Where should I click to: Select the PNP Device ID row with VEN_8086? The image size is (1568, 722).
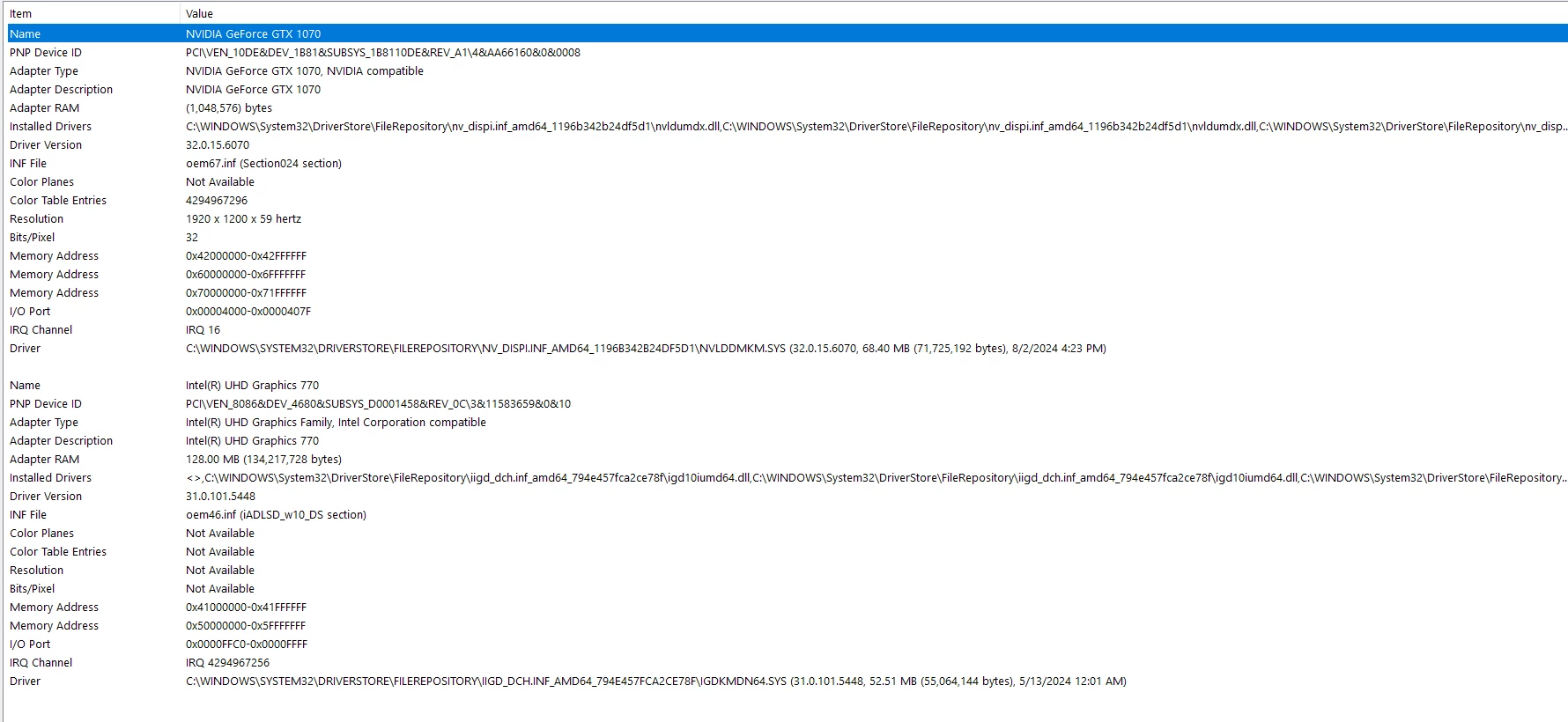pos(788,403)
